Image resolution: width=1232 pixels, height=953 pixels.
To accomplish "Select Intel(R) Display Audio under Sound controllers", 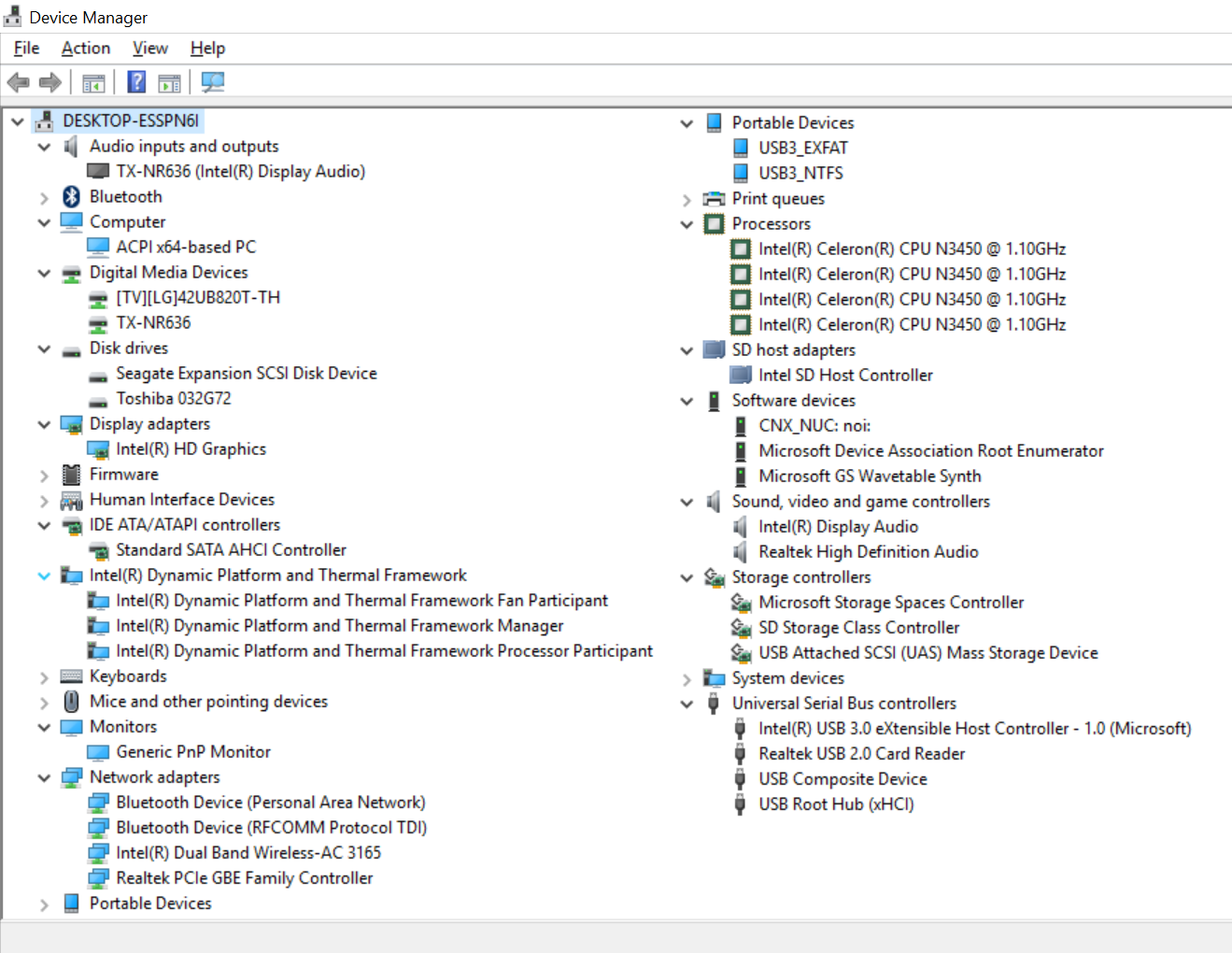I will click(838, 526).
